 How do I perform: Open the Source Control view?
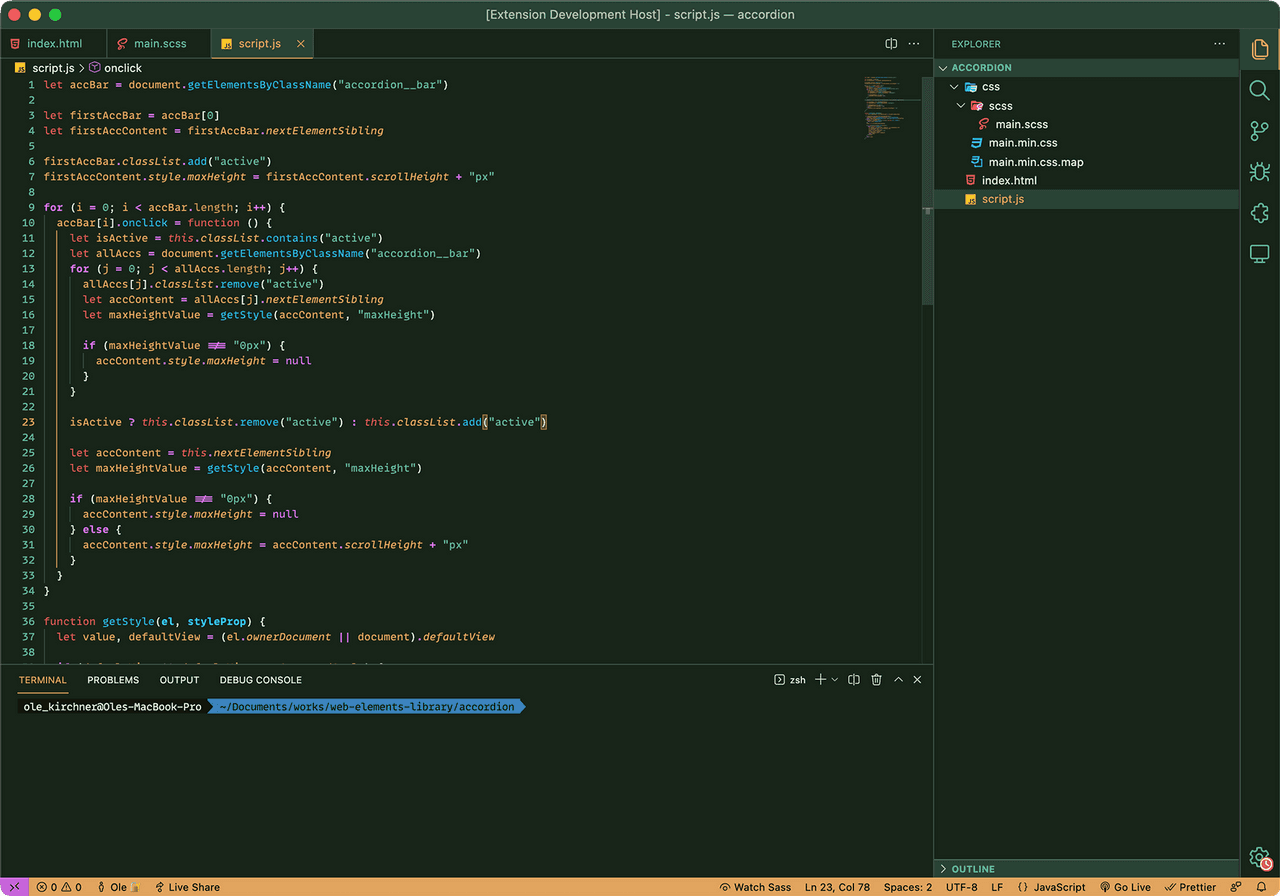(x=1259, y=130)
